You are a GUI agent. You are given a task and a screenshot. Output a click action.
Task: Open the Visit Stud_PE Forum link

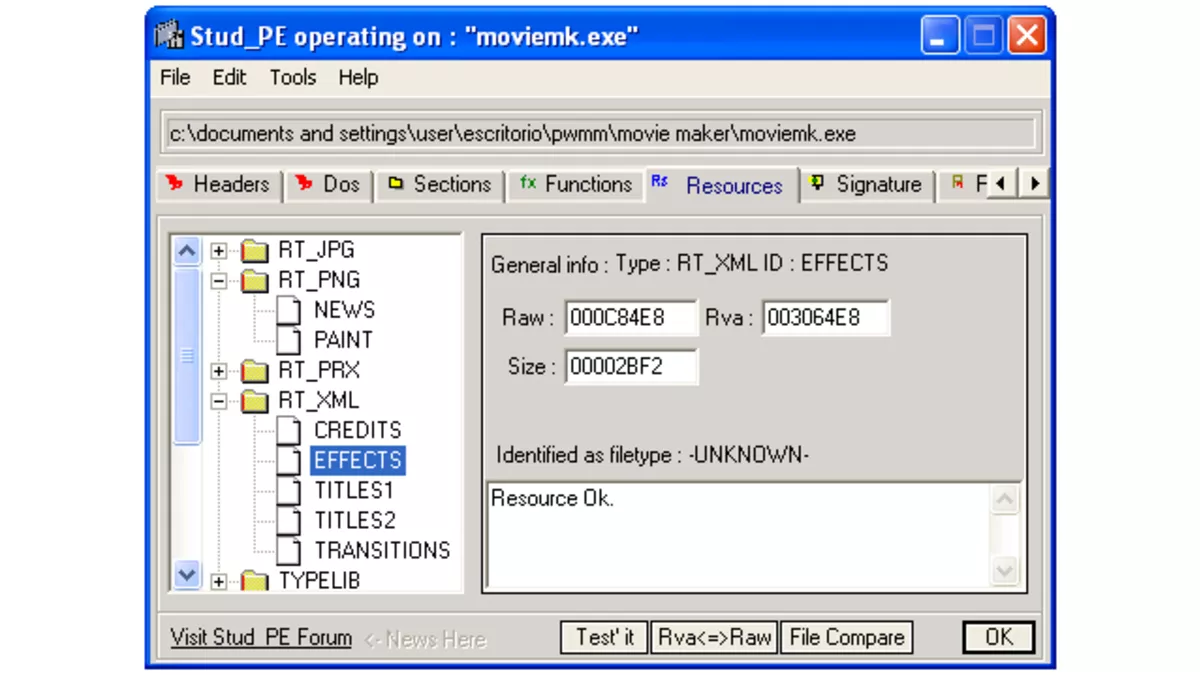(x=259, y=637)
